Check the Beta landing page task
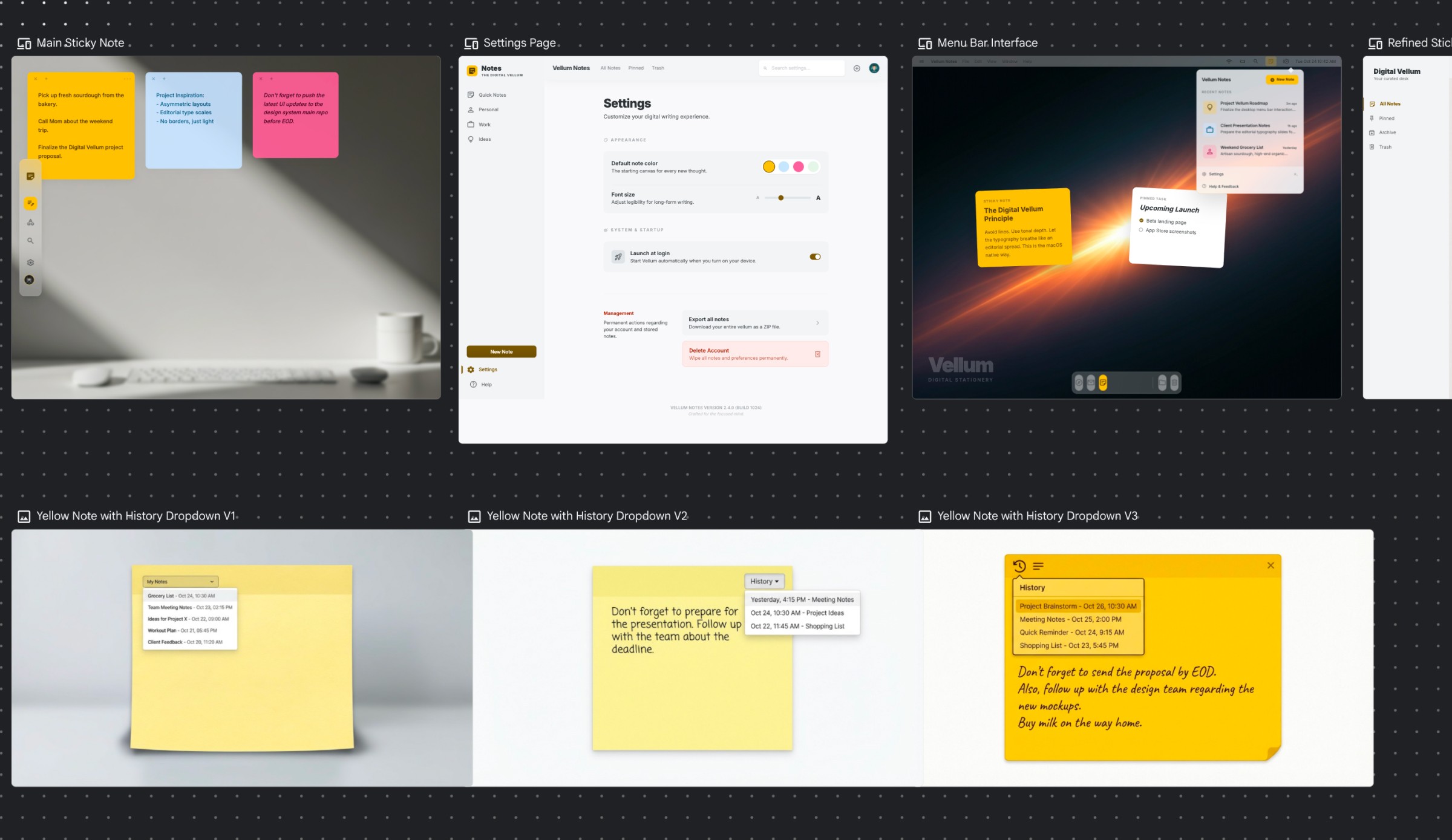This screenshot has height=840, width=1452. (x=1141, y=221)
